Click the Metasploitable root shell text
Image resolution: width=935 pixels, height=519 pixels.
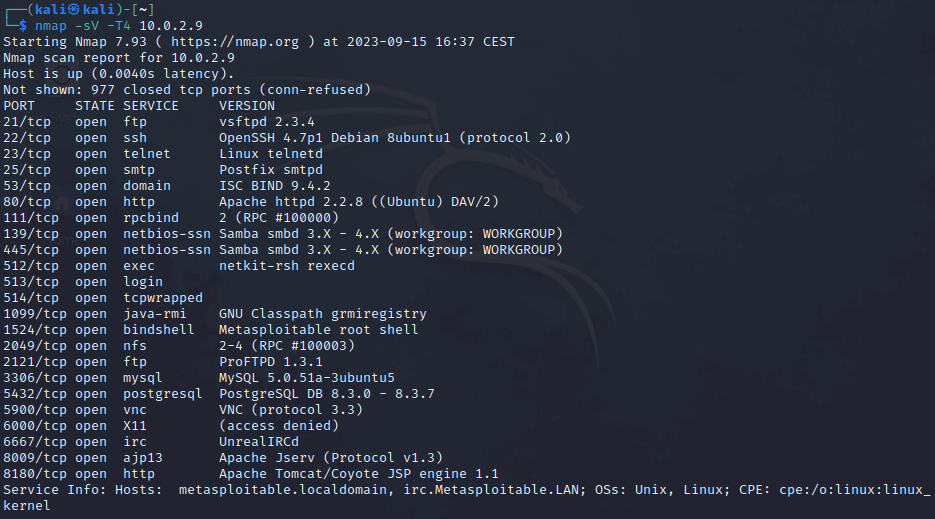pyautogui.click(x=319, y=330)
